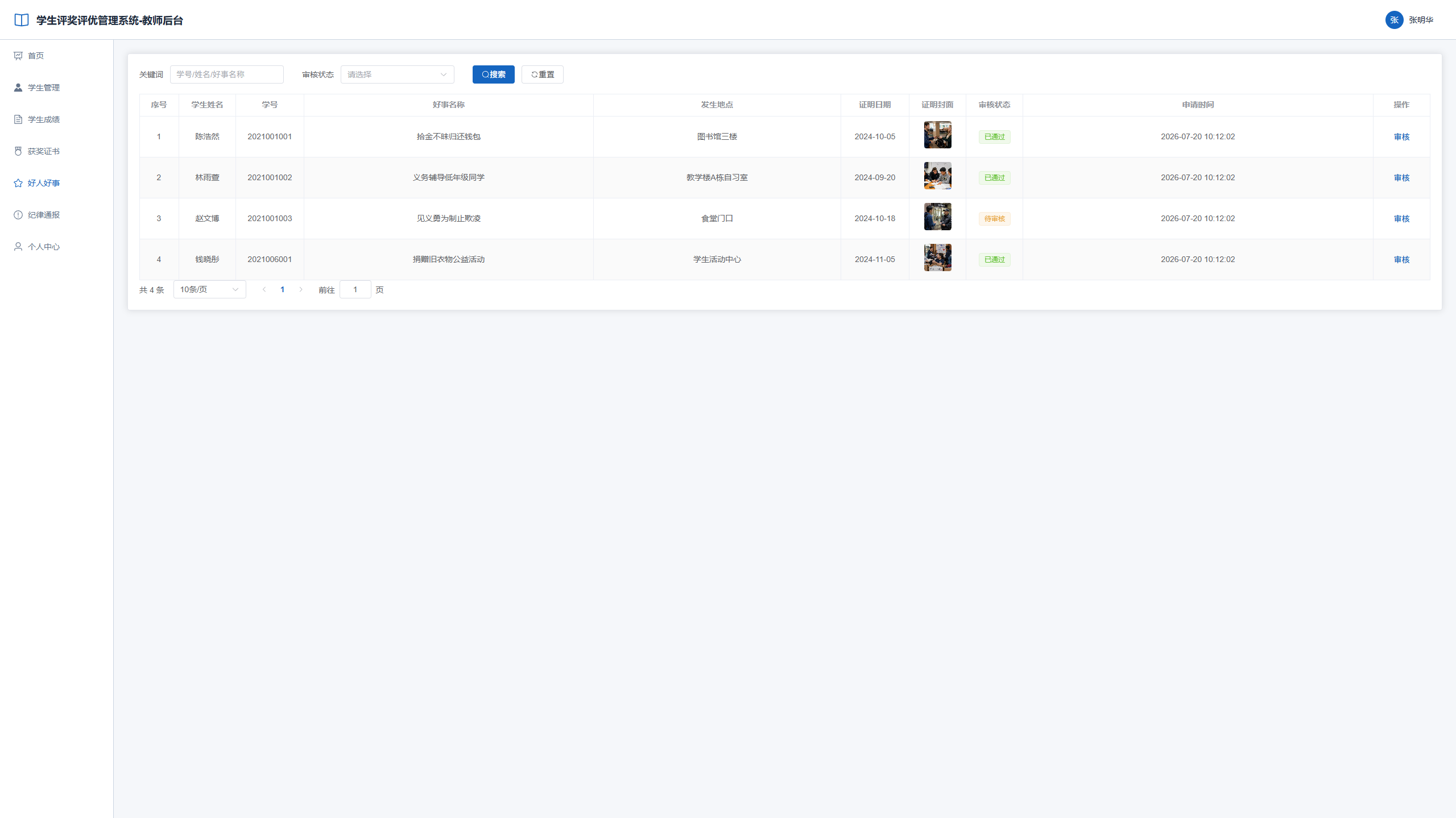
Task: Click the 学生管理 person icon
Action: pos(18,88)
